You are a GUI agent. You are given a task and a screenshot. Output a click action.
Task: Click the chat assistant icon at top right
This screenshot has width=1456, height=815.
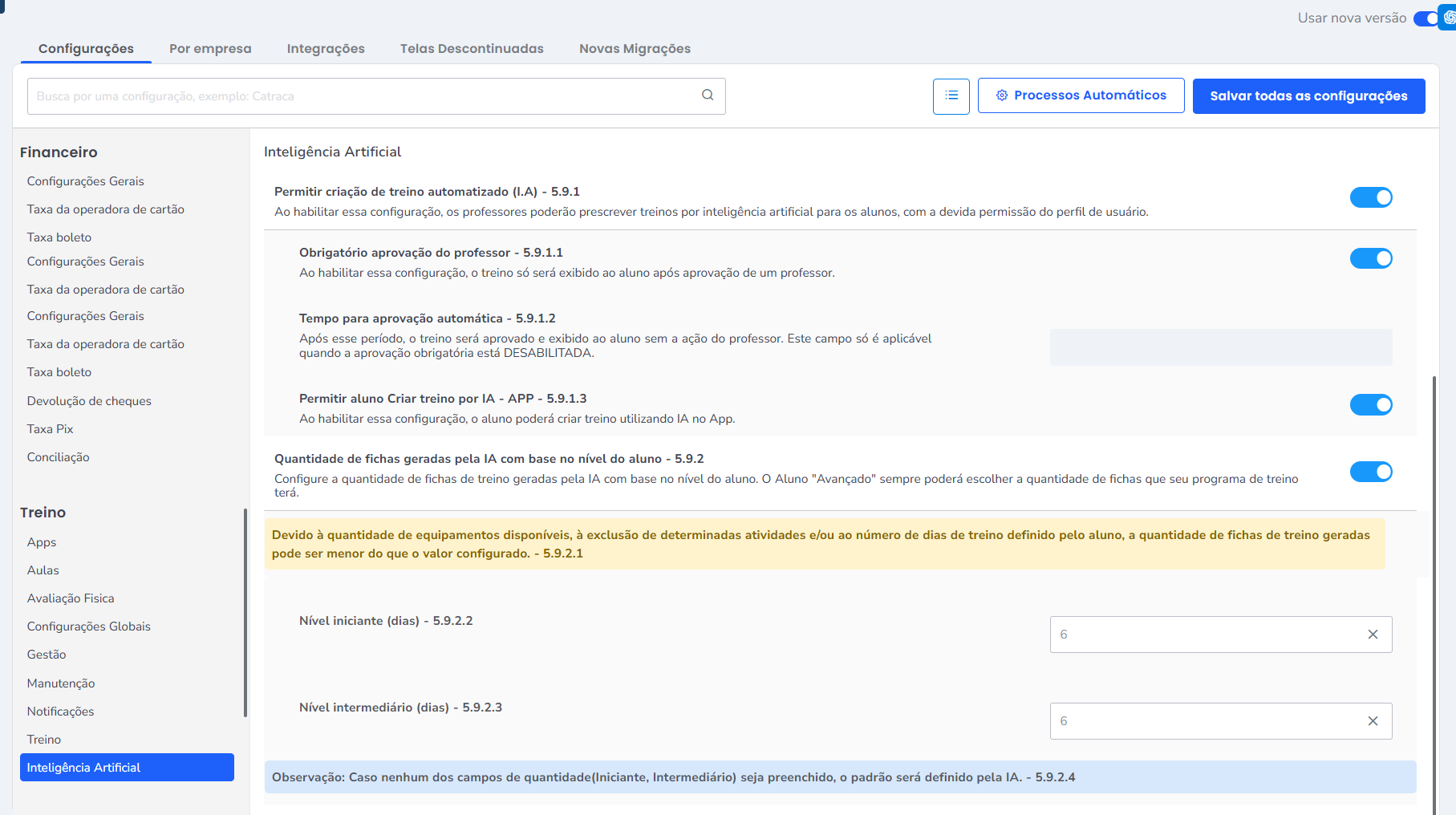coord(1449,18)
